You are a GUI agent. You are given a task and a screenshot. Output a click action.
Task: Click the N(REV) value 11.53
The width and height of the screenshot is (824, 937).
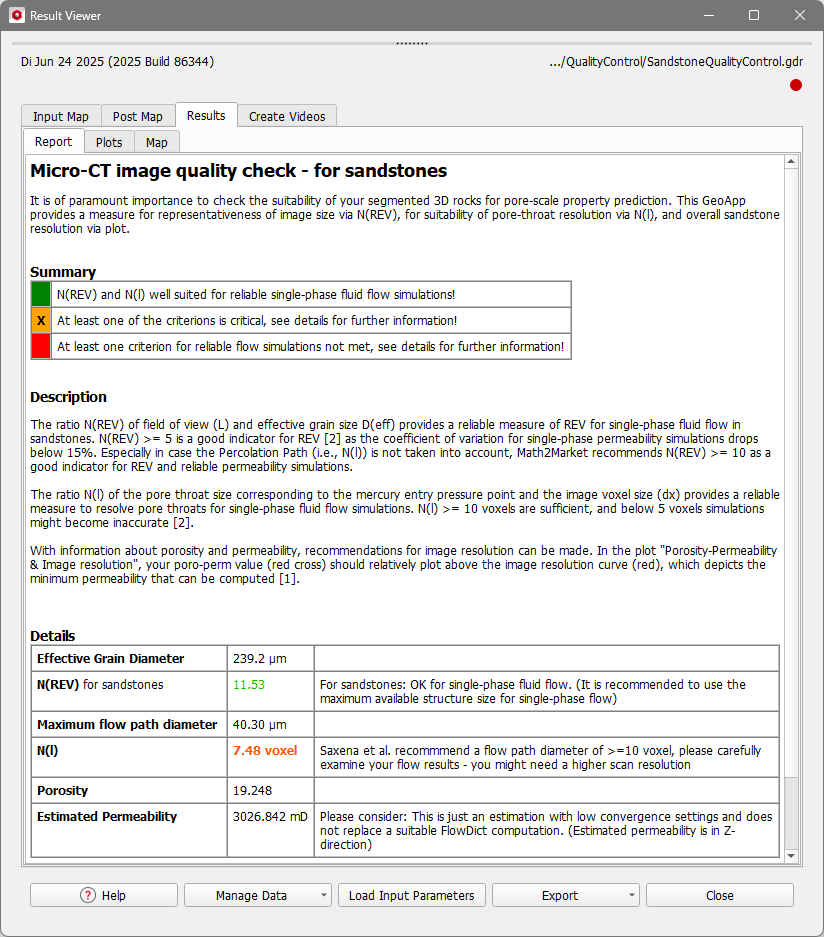tap(249, 685)
